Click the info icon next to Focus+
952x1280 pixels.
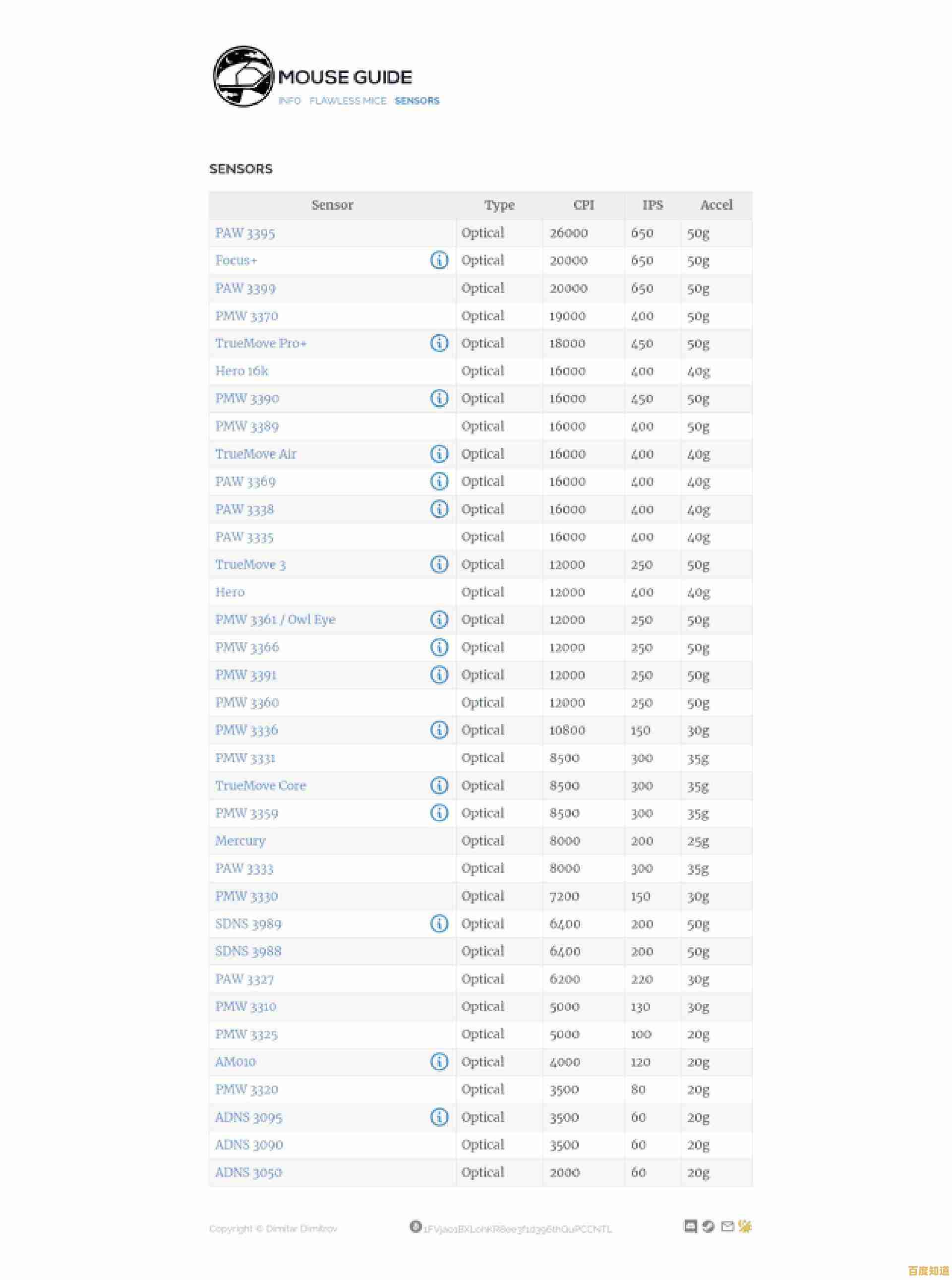coord(439,260)
